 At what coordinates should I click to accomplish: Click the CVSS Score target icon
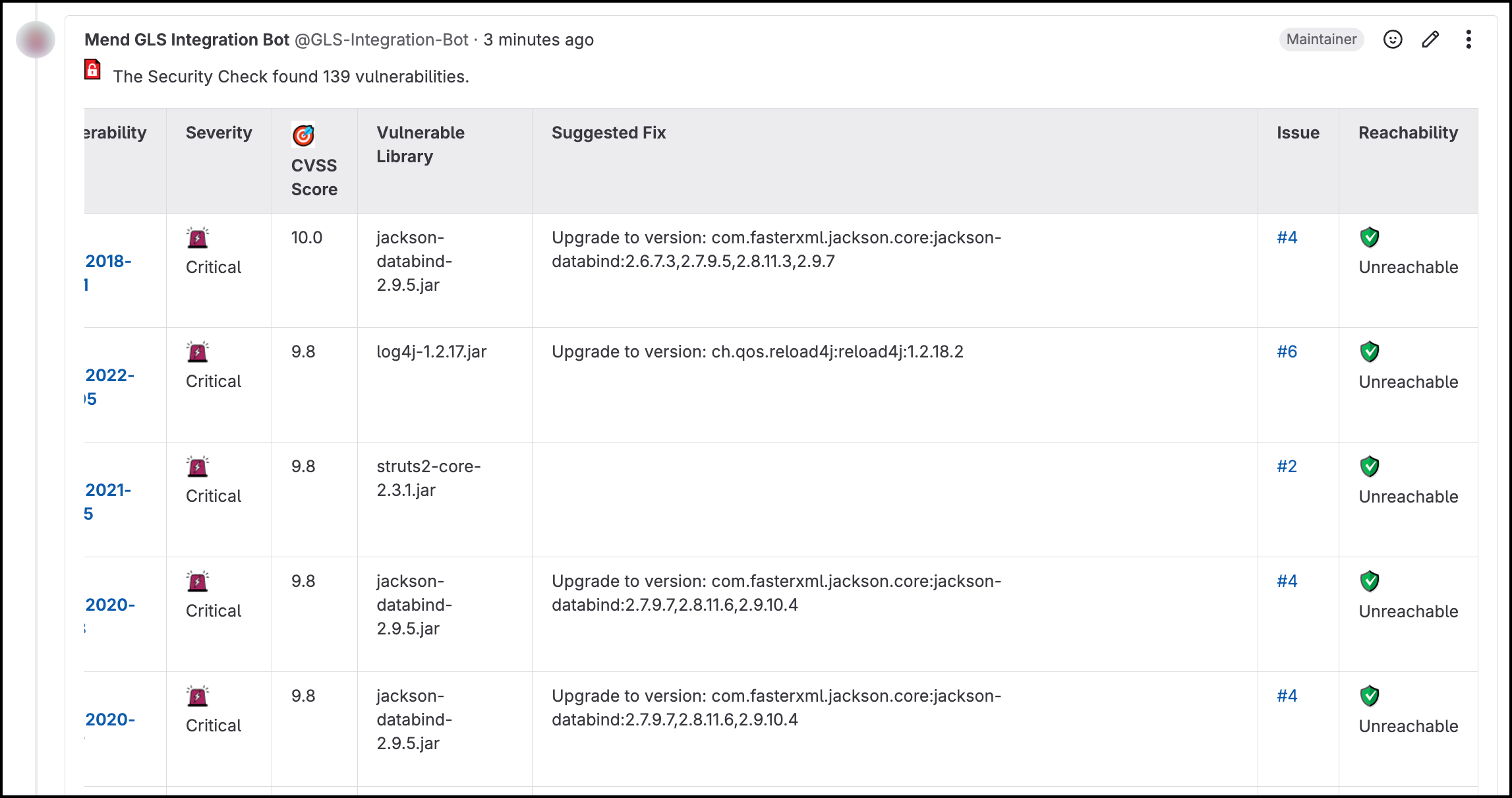click(x=303, y=135)
